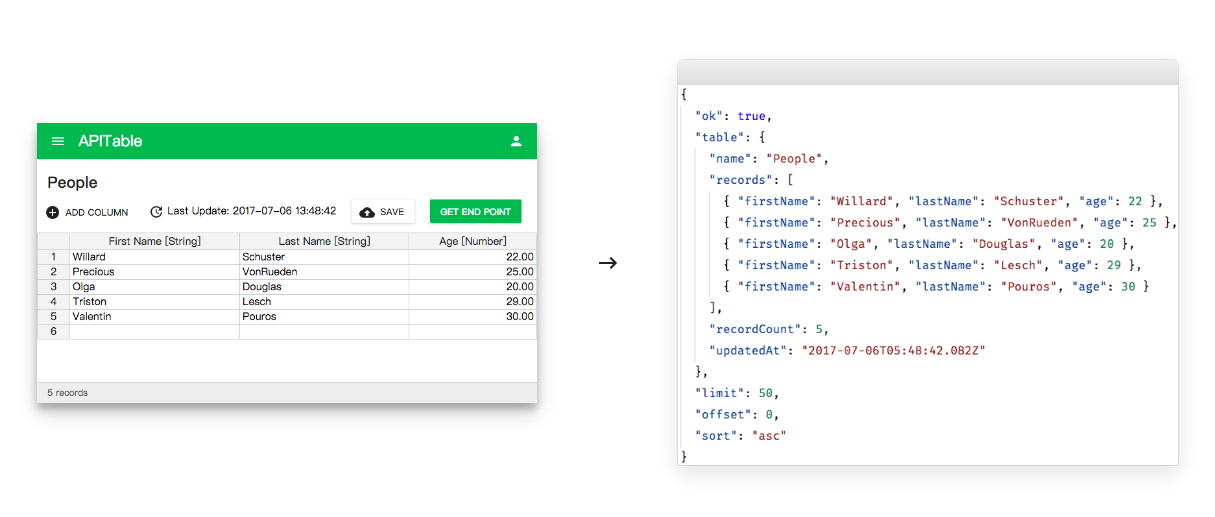
Task: Select the row 4 header
Action: pos(54,302)
